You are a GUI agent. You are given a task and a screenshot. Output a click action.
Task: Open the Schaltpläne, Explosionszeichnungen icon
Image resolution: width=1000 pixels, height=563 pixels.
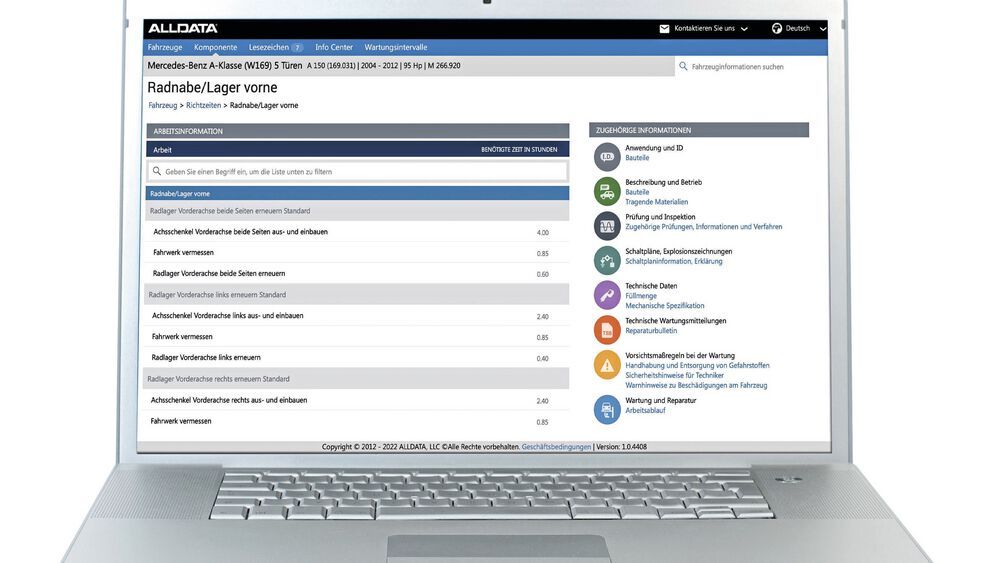(x=607, y=260)
